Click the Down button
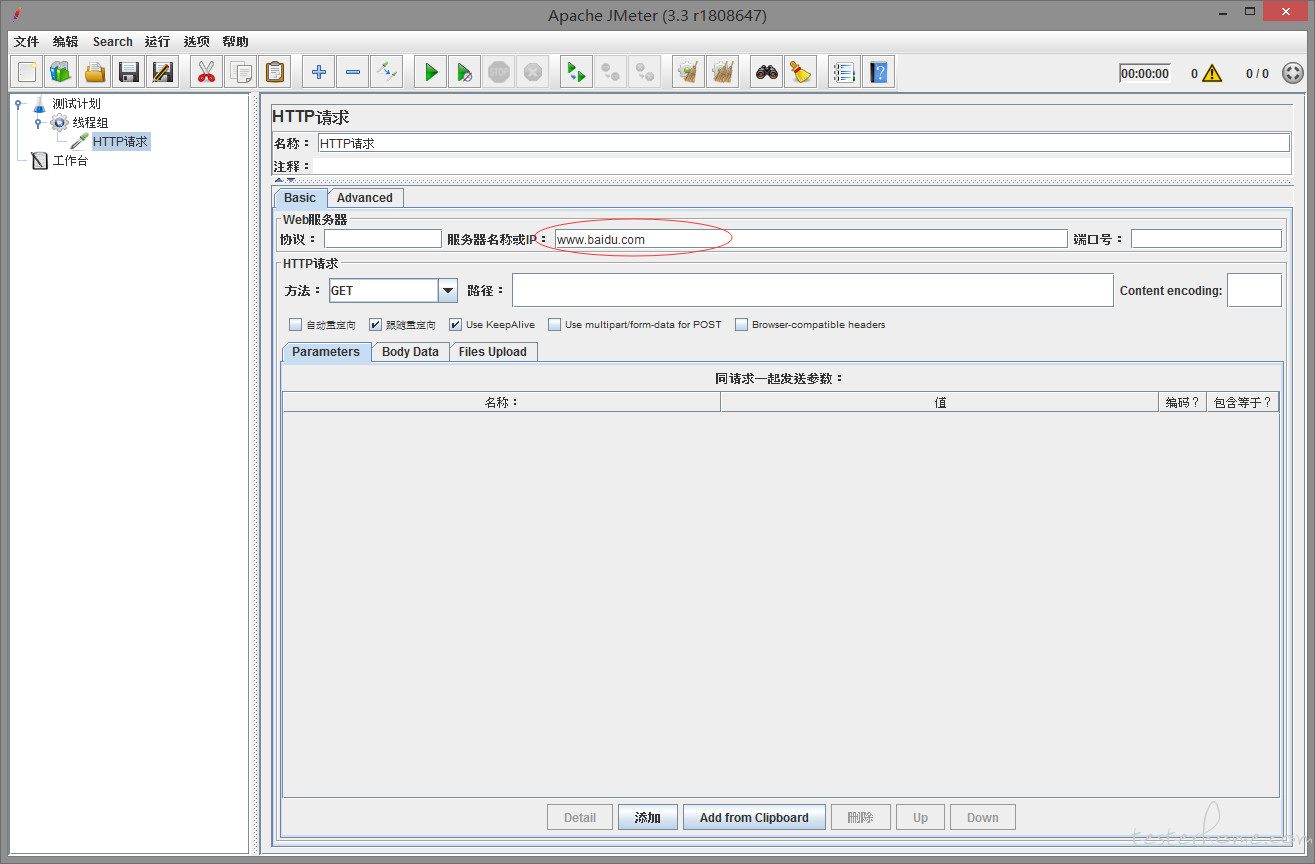The image size is (1315, 864). coord(983,817)
